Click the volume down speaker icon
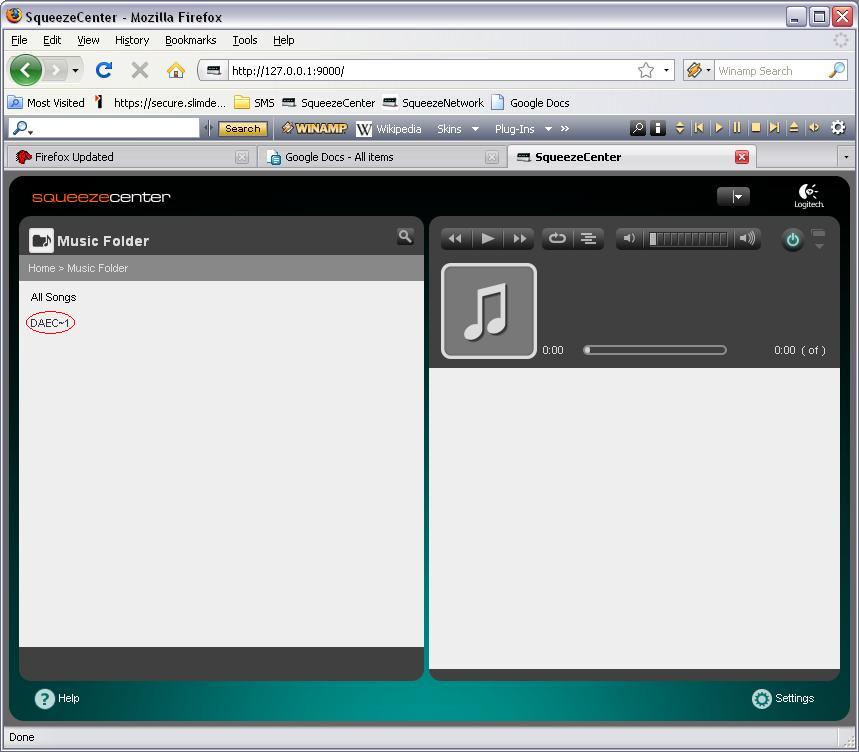Image resolution: width=859 pixels, height=752 pixels. pyautogui.click(x=629, y=239)
